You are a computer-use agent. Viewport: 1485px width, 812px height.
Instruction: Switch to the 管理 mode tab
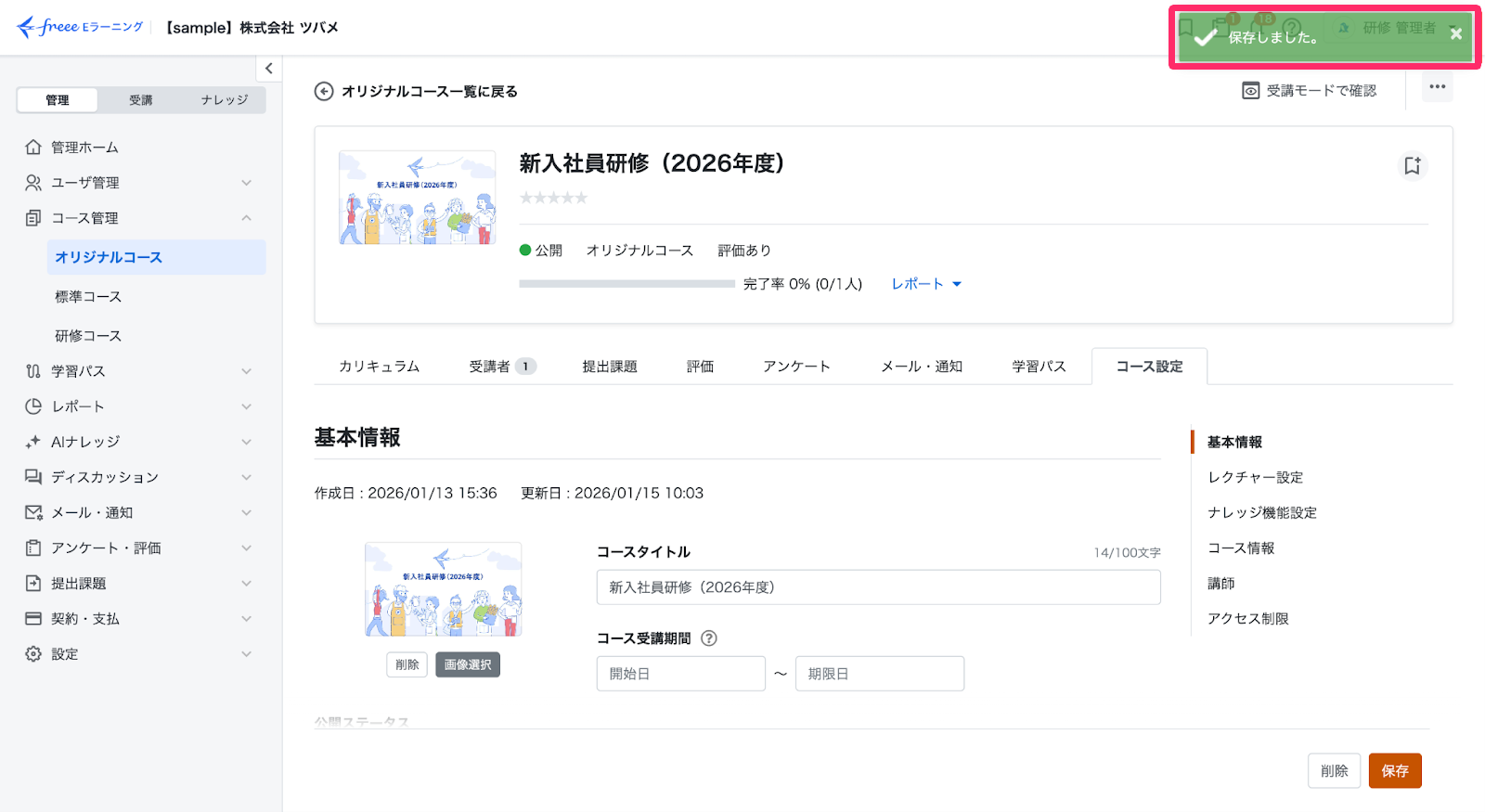(x=58, y=100)
